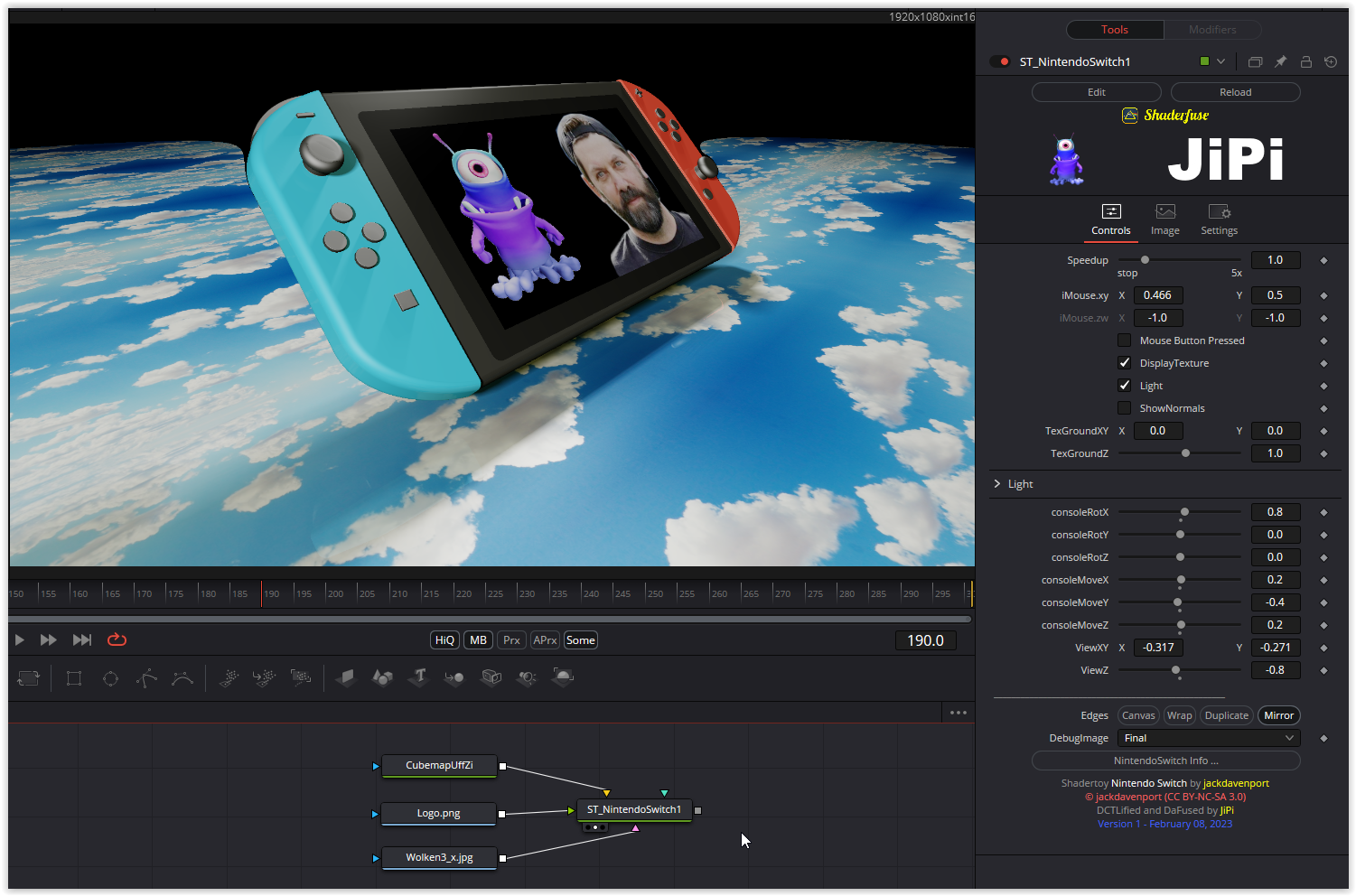1356x896 pixels.
Task: Switch to the Tools tab
Action: [x=1115, y=30]
